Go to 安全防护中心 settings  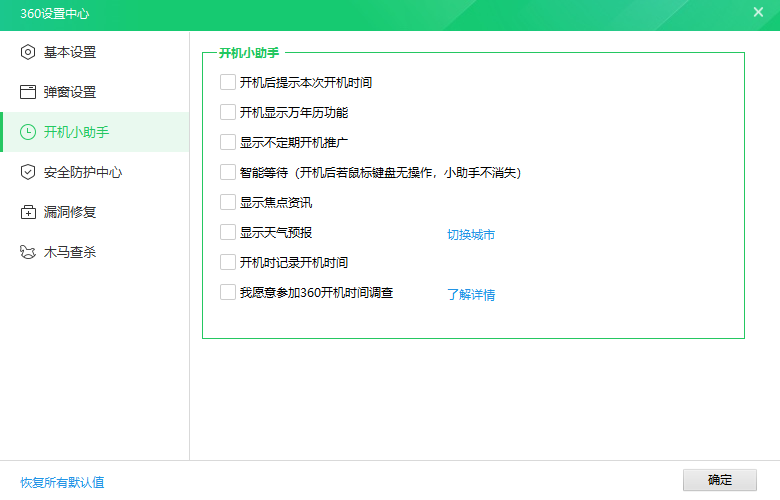pyautogui.click(x=95, y=172)
